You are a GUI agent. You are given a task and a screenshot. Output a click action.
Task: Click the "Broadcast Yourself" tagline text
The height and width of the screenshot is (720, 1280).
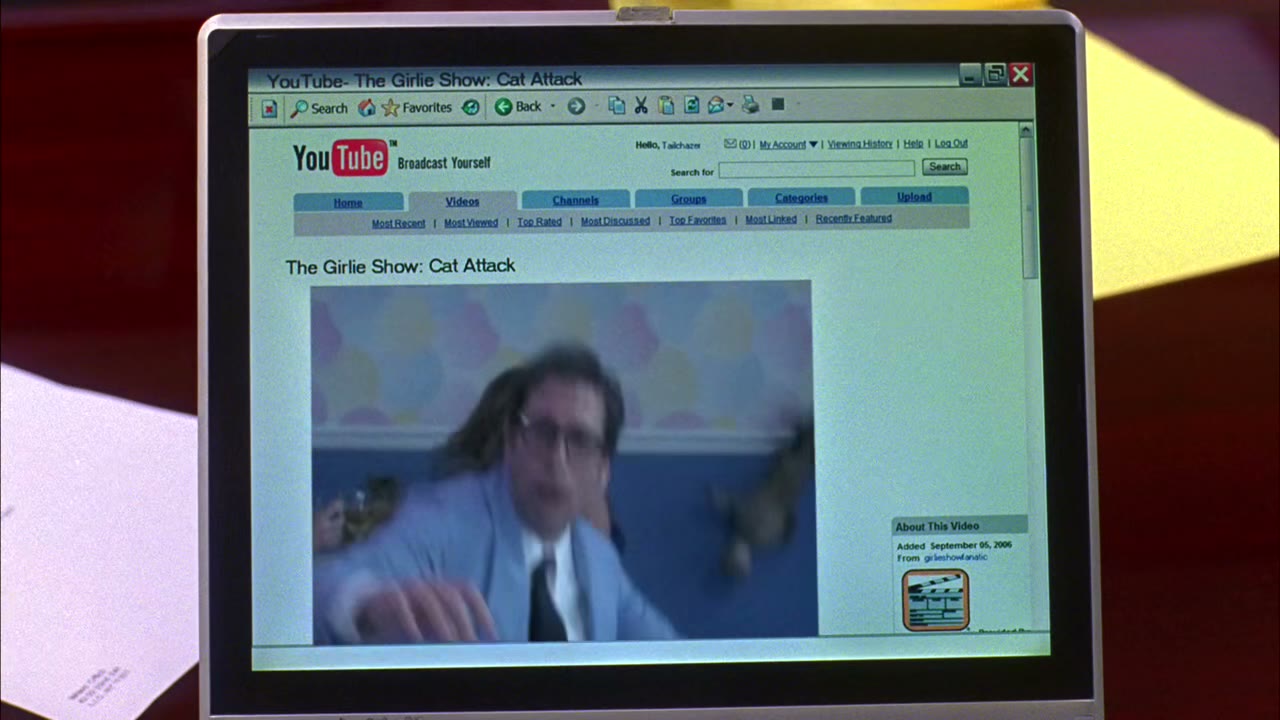(444, 163)
